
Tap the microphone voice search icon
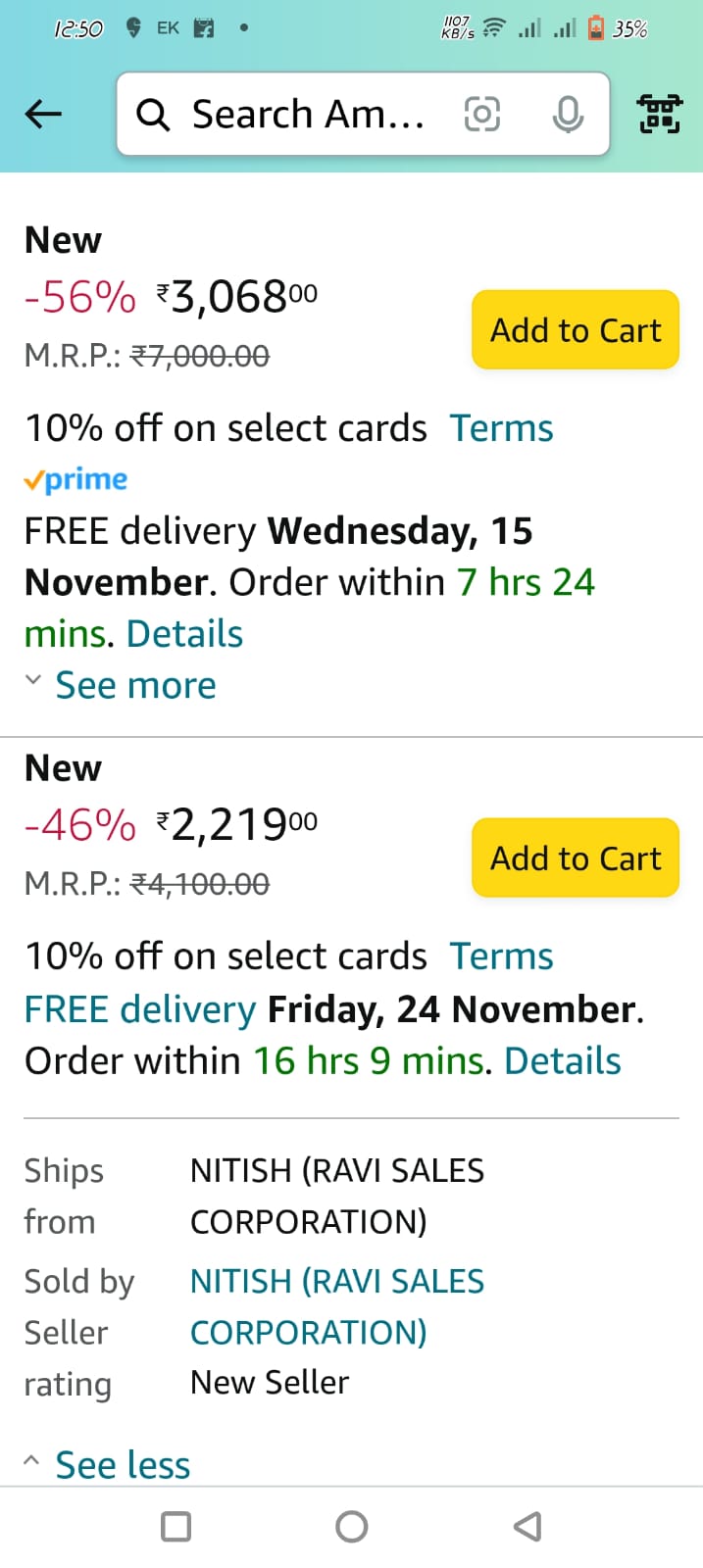pos(568,115)
